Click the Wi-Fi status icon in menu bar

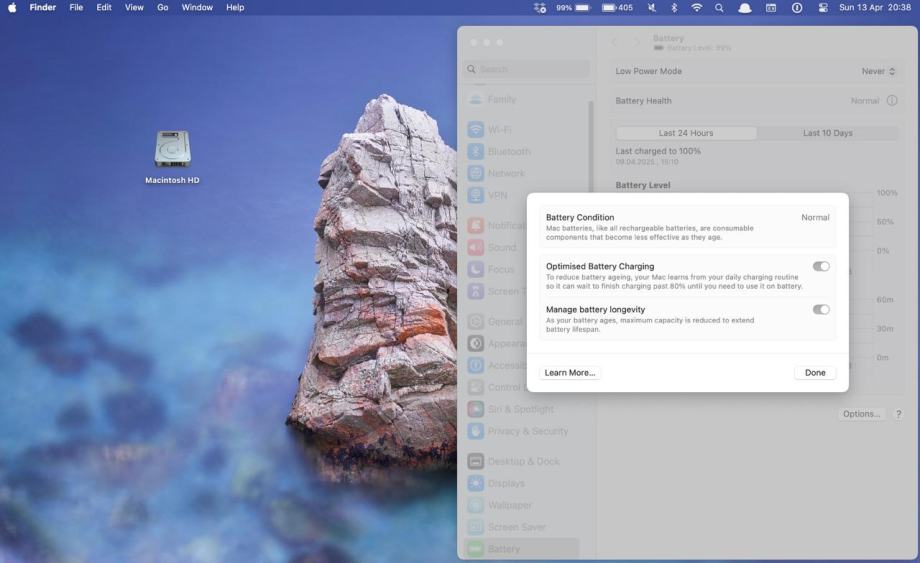click(x=696, y=7)
